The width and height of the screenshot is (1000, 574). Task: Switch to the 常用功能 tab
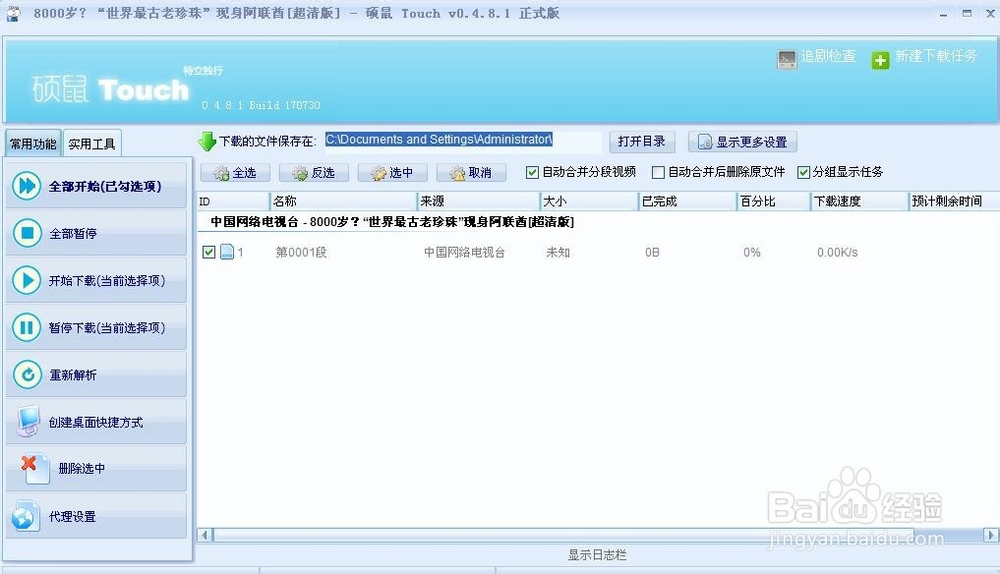click(33, 144)
